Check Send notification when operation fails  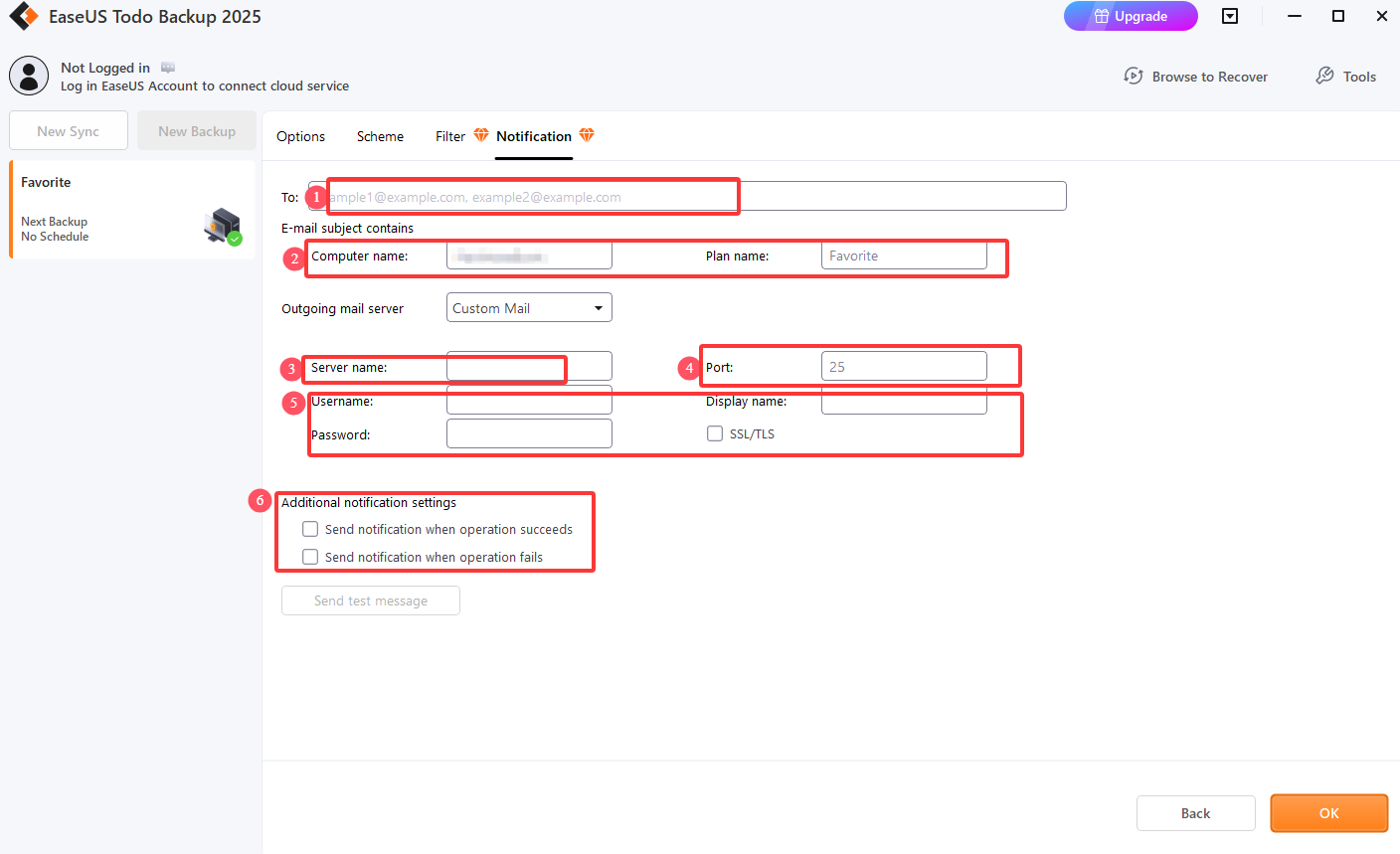(310, 557)
